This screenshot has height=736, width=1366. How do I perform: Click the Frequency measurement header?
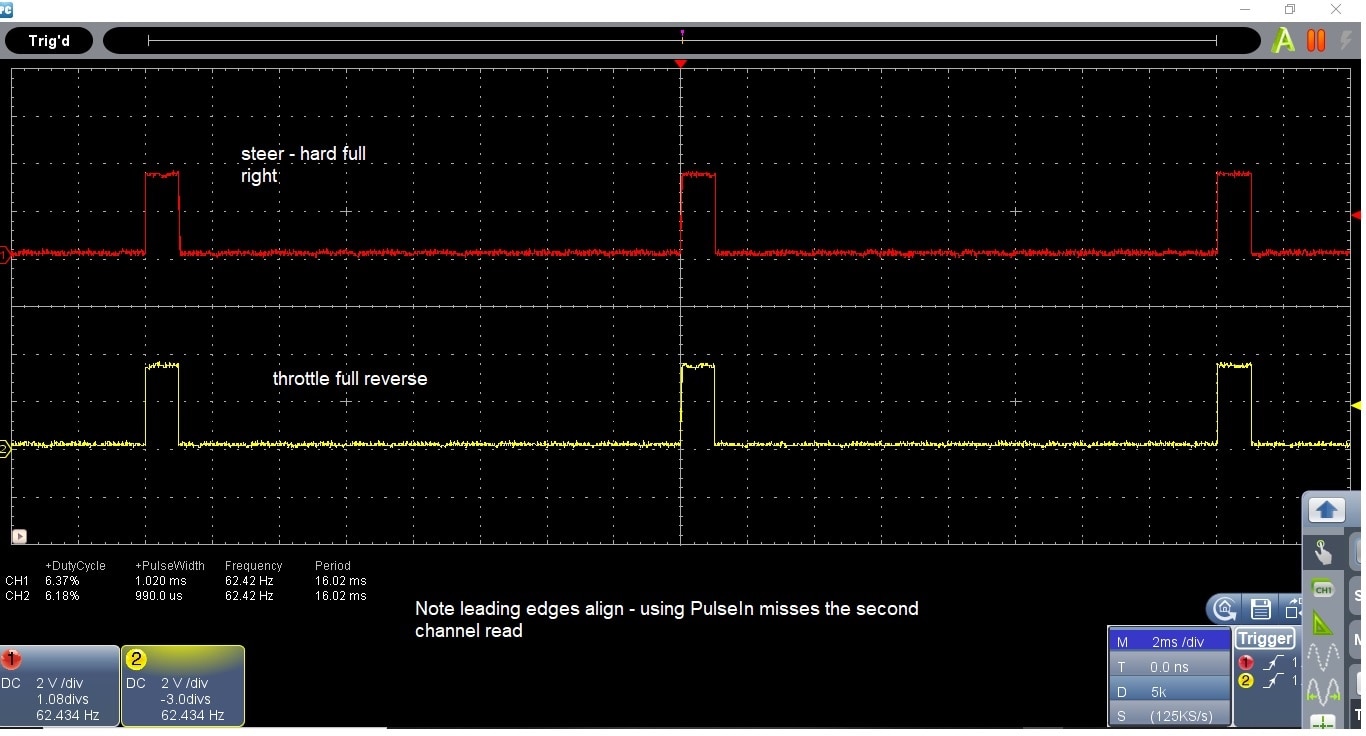[254, 566]
